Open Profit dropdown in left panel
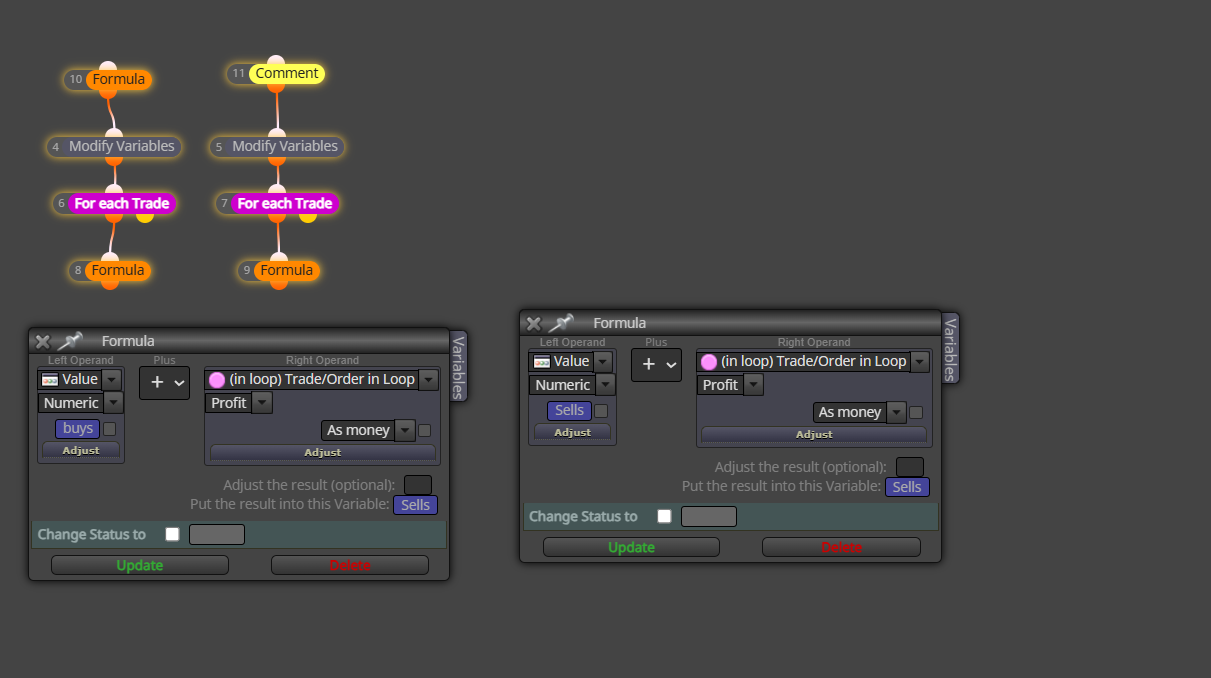Viewport: 1211px width, 678px height. click(262, 403)
